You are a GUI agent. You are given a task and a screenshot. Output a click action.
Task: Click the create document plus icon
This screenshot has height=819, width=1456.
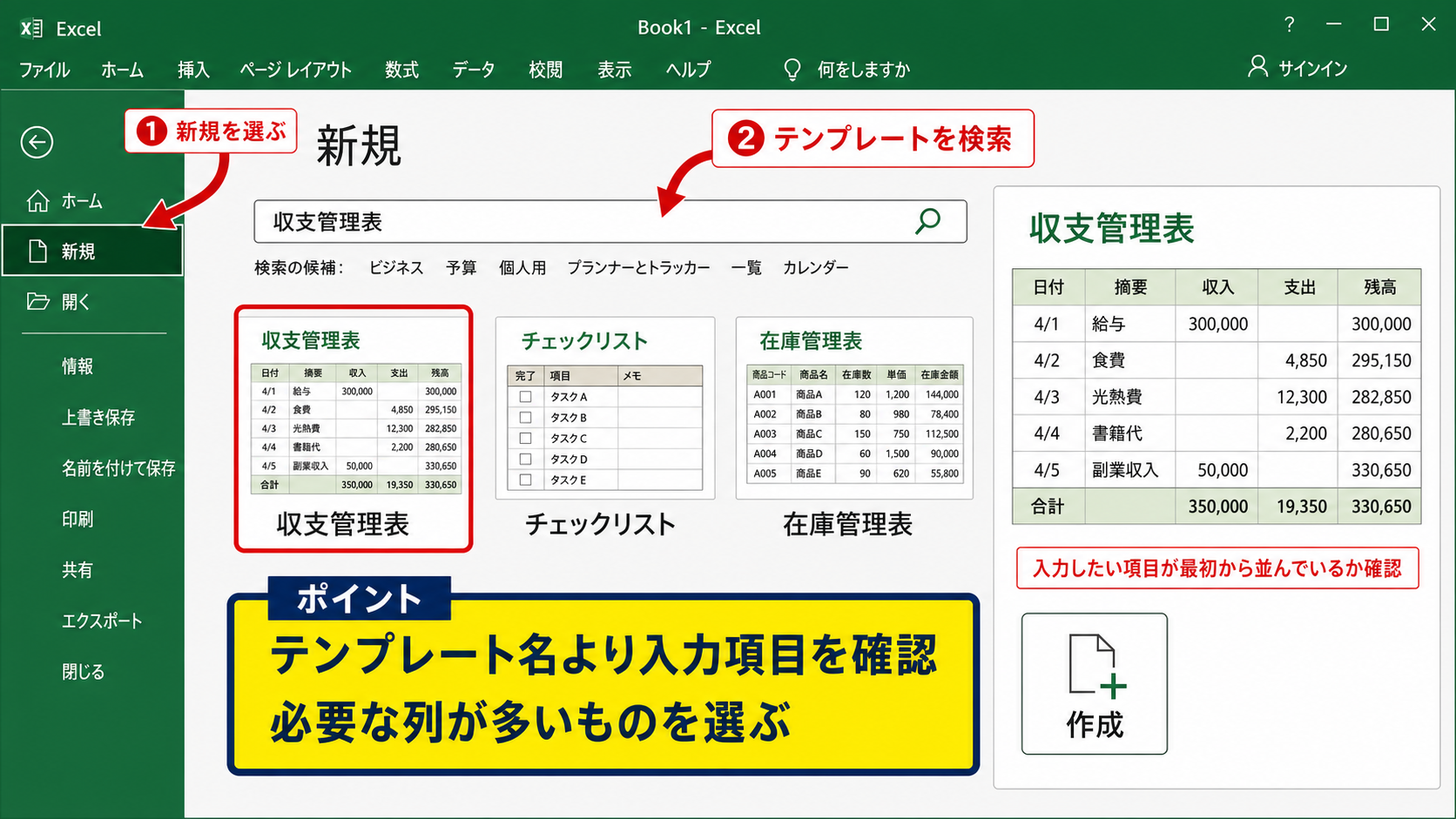[x=1096, y=666]
